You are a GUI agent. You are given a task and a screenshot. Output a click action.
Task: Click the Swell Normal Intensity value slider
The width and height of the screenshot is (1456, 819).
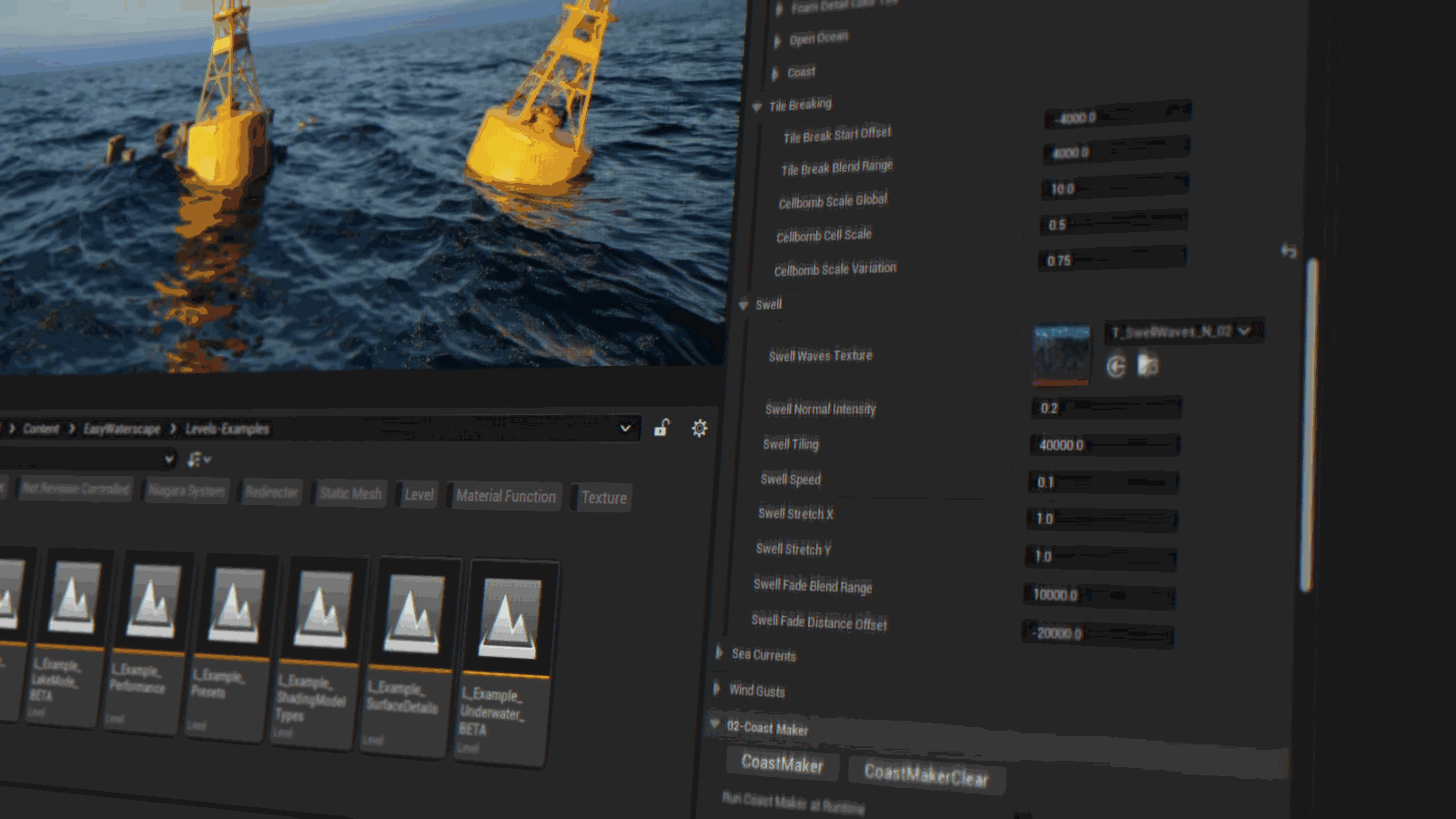pyautogui.click(x=1107, y=408)
